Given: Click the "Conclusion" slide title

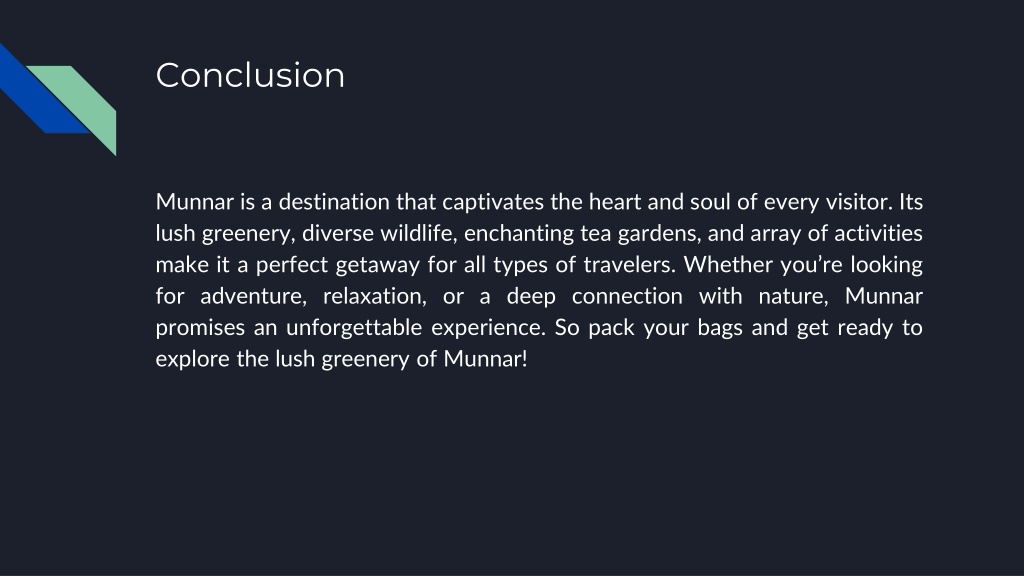Looking at the screenshot, I should coord(250,75).
